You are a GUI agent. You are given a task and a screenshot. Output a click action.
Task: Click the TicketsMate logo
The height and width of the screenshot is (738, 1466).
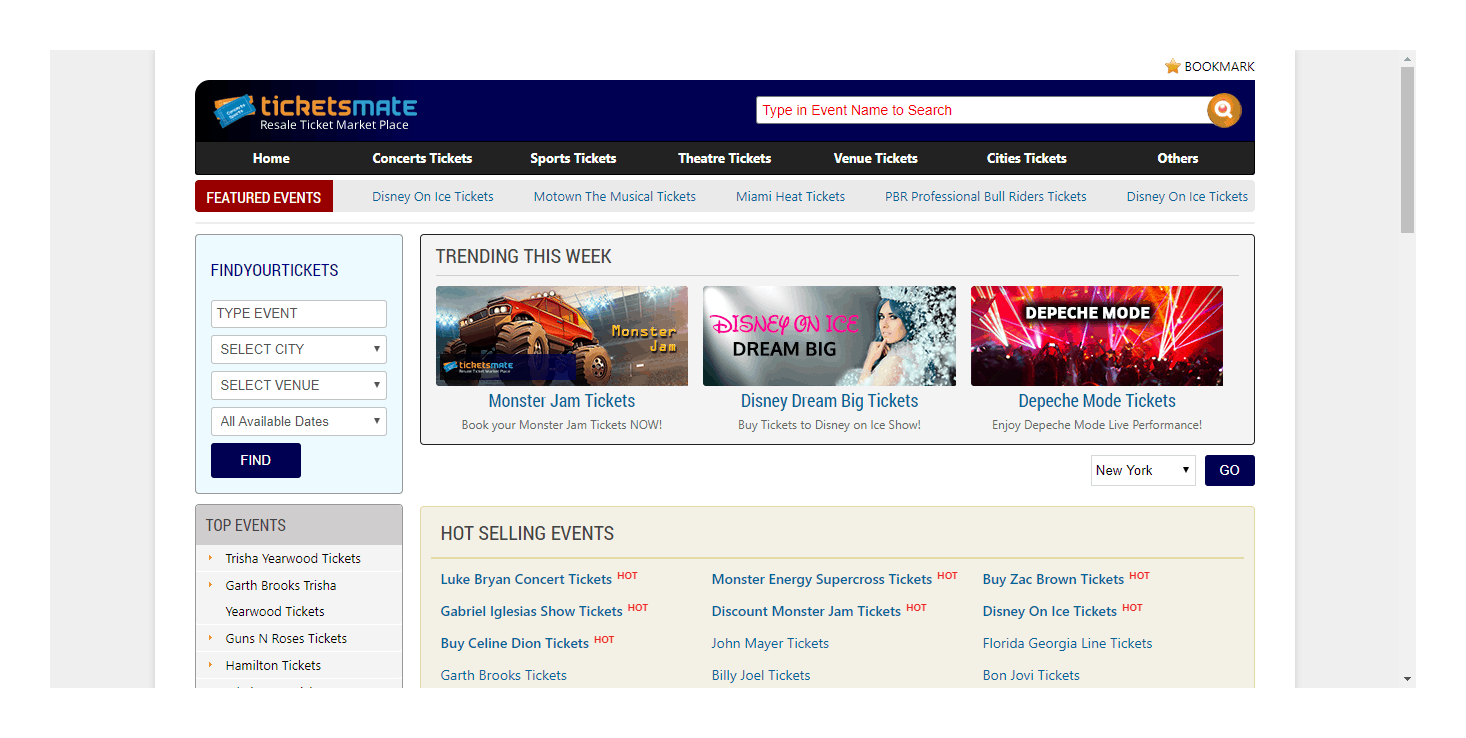pos(315,111)
